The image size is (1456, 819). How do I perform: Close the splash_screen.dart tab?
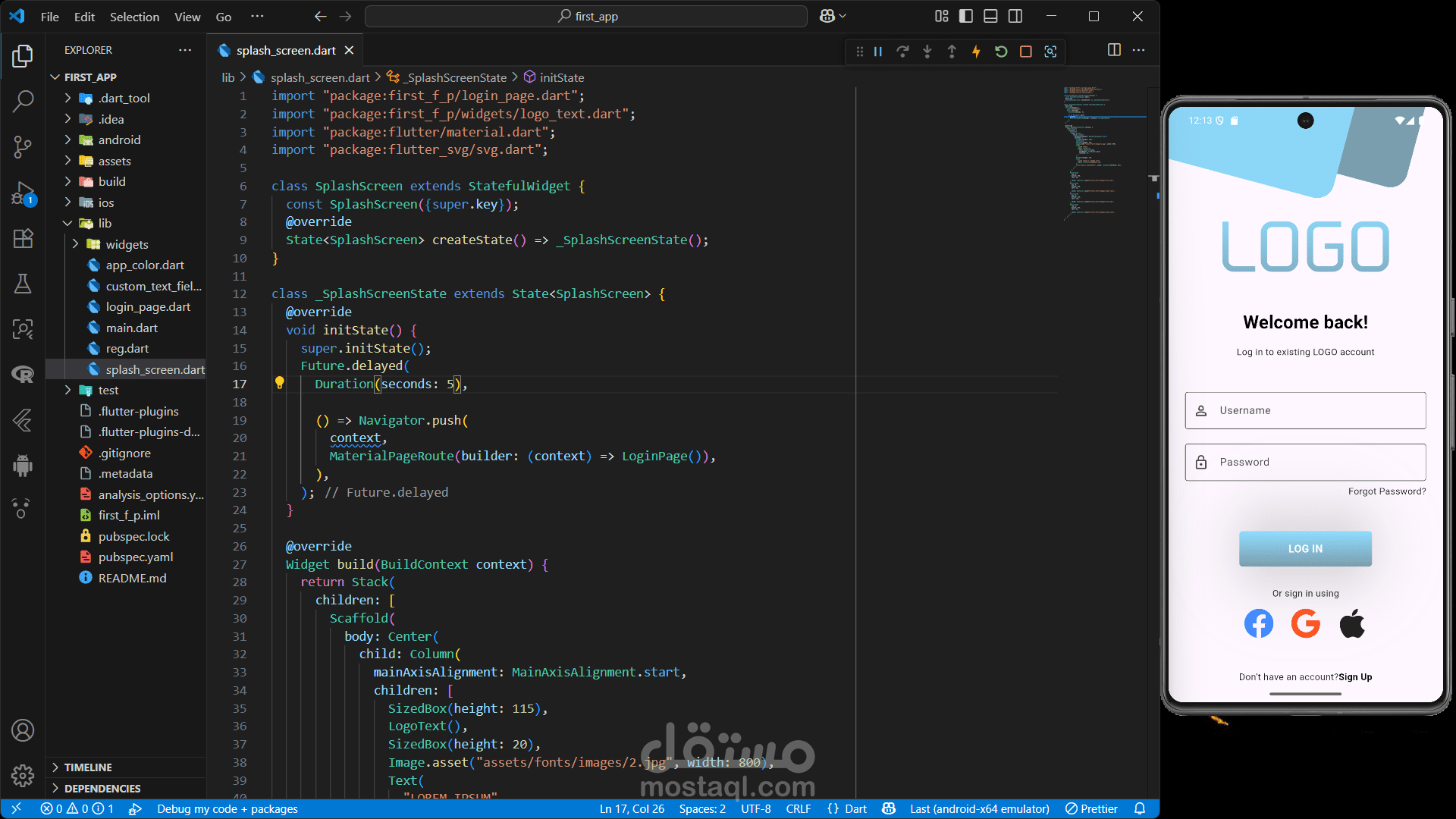(x=349, y=50)
